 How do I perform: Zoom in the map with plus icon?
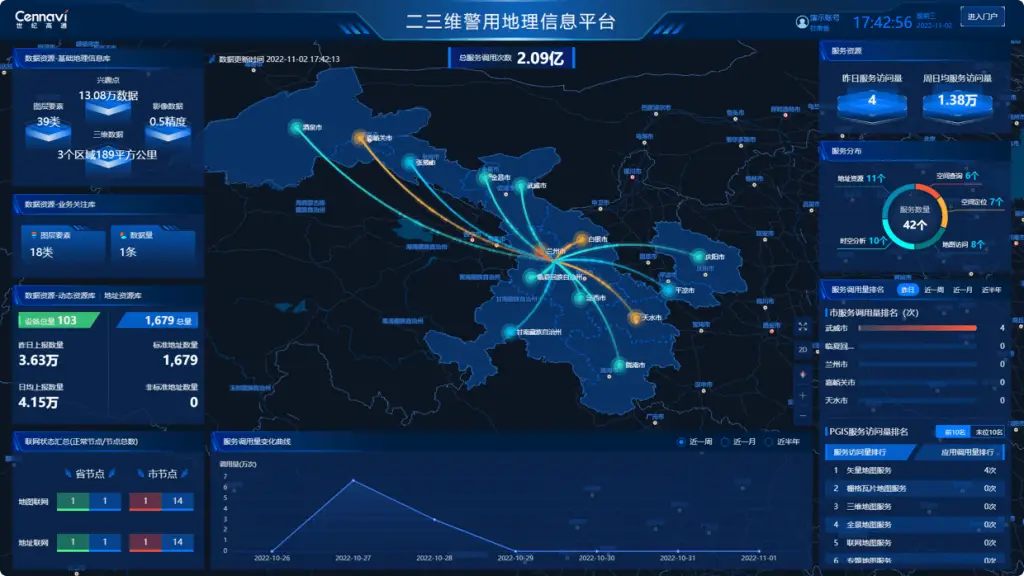click(802, 395)
